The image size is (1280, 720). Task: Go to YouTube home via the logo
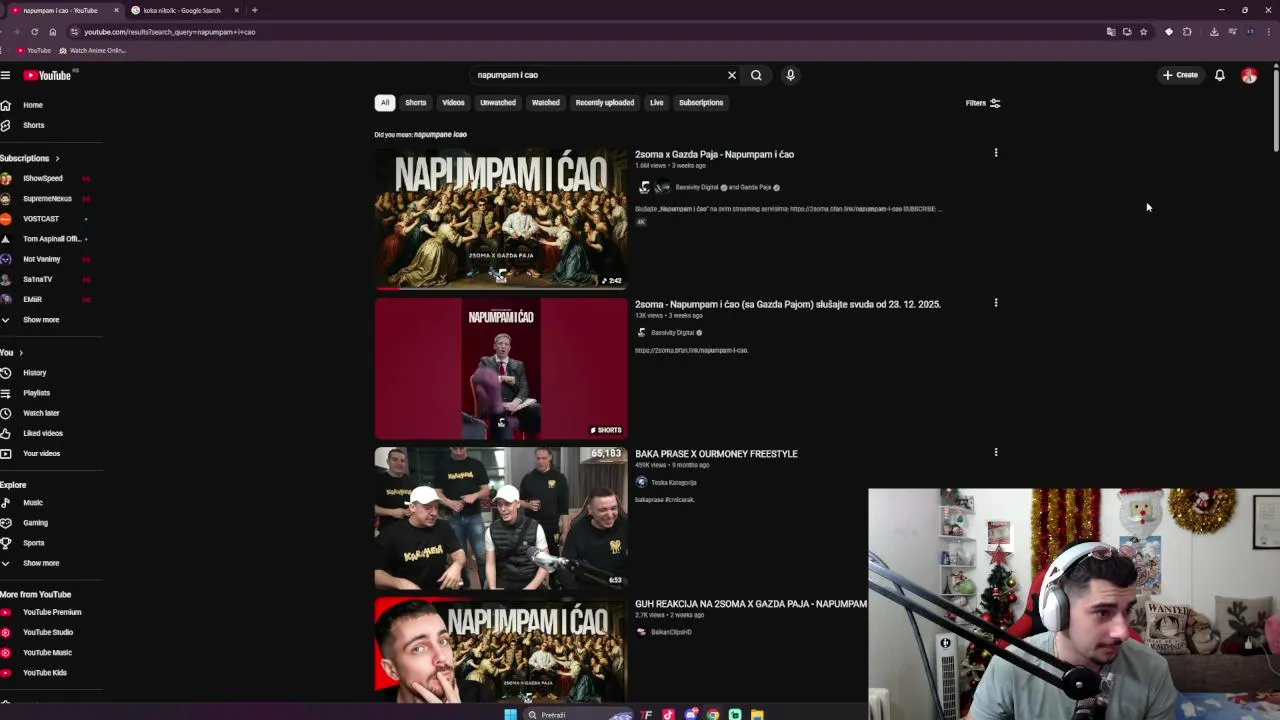tap(47, 75)
